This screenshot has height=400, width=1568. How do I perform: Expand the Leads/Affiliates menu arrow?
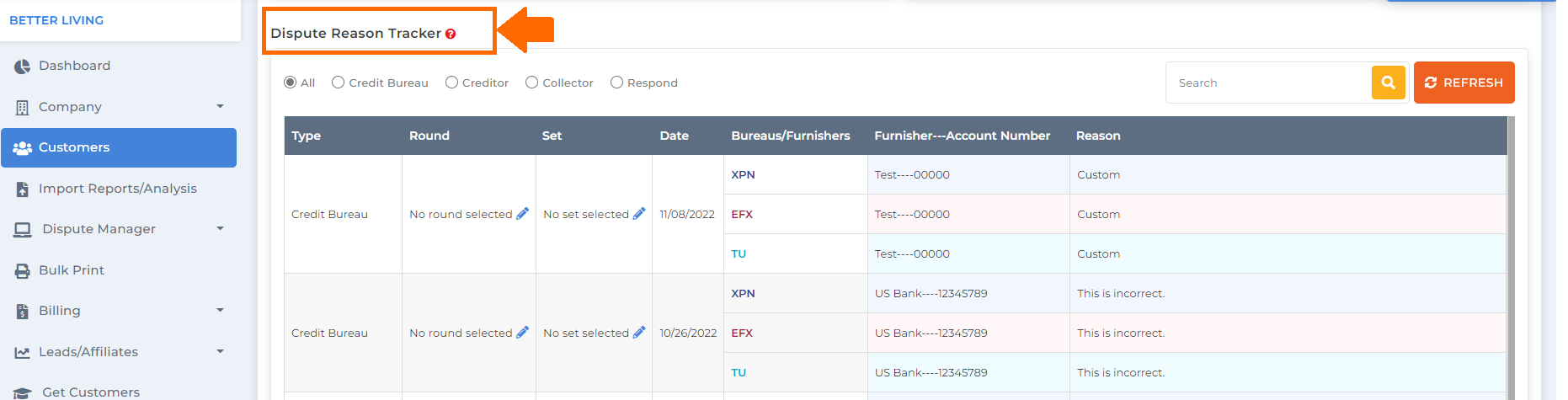click(221, 352)
